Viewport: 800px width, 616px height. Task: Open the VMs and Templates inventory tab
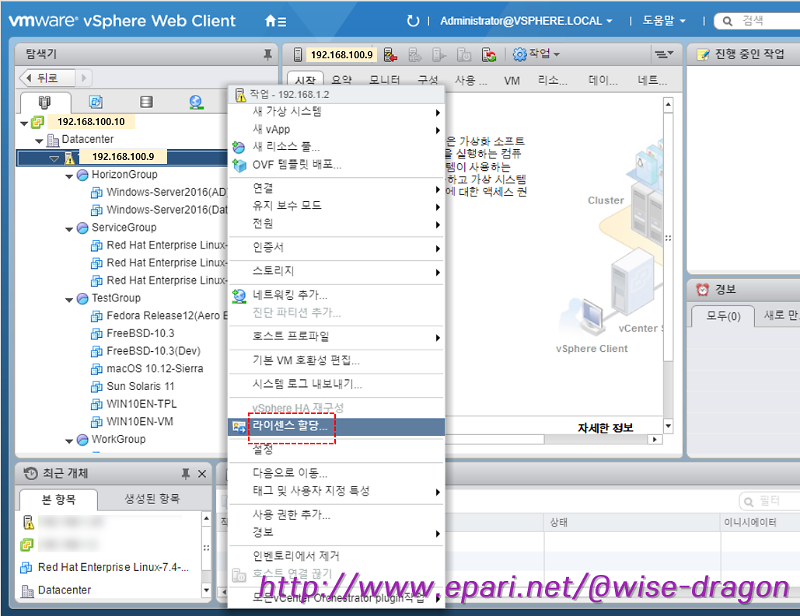[x=95, y=102]
